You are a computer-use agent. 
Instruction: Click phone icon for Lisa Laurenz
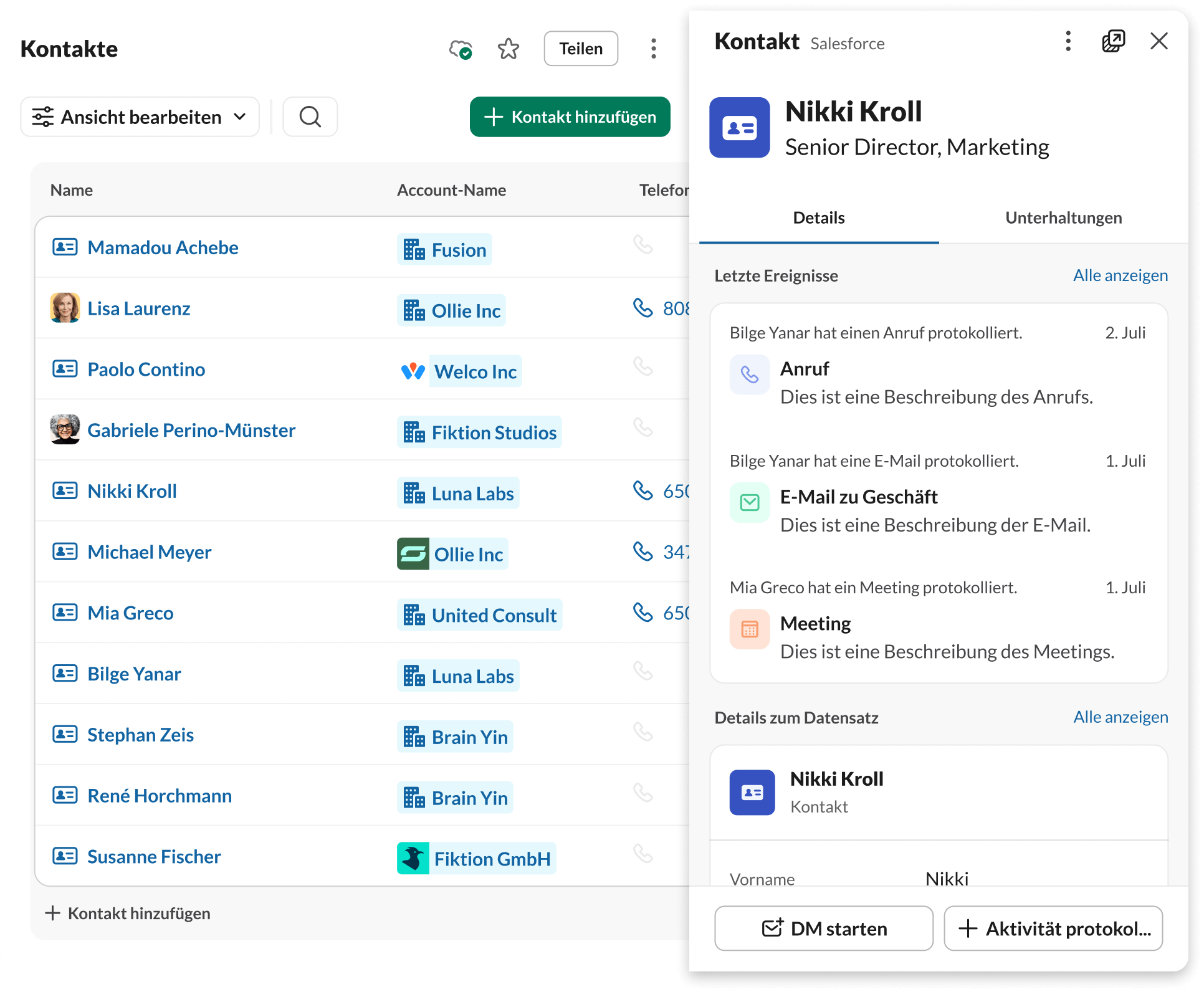pyautogui.click(x=643, y=308)
